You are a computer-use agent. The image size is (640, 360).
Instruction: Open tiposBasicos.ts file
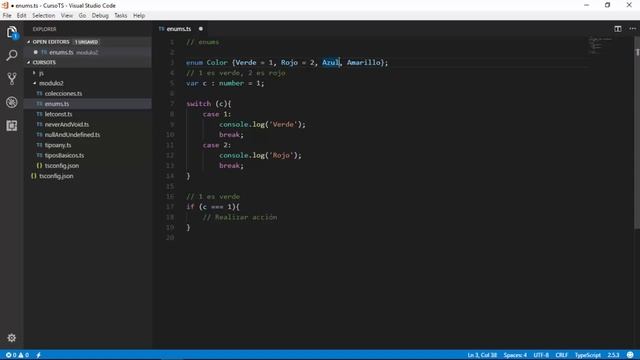tap(64, 156)
